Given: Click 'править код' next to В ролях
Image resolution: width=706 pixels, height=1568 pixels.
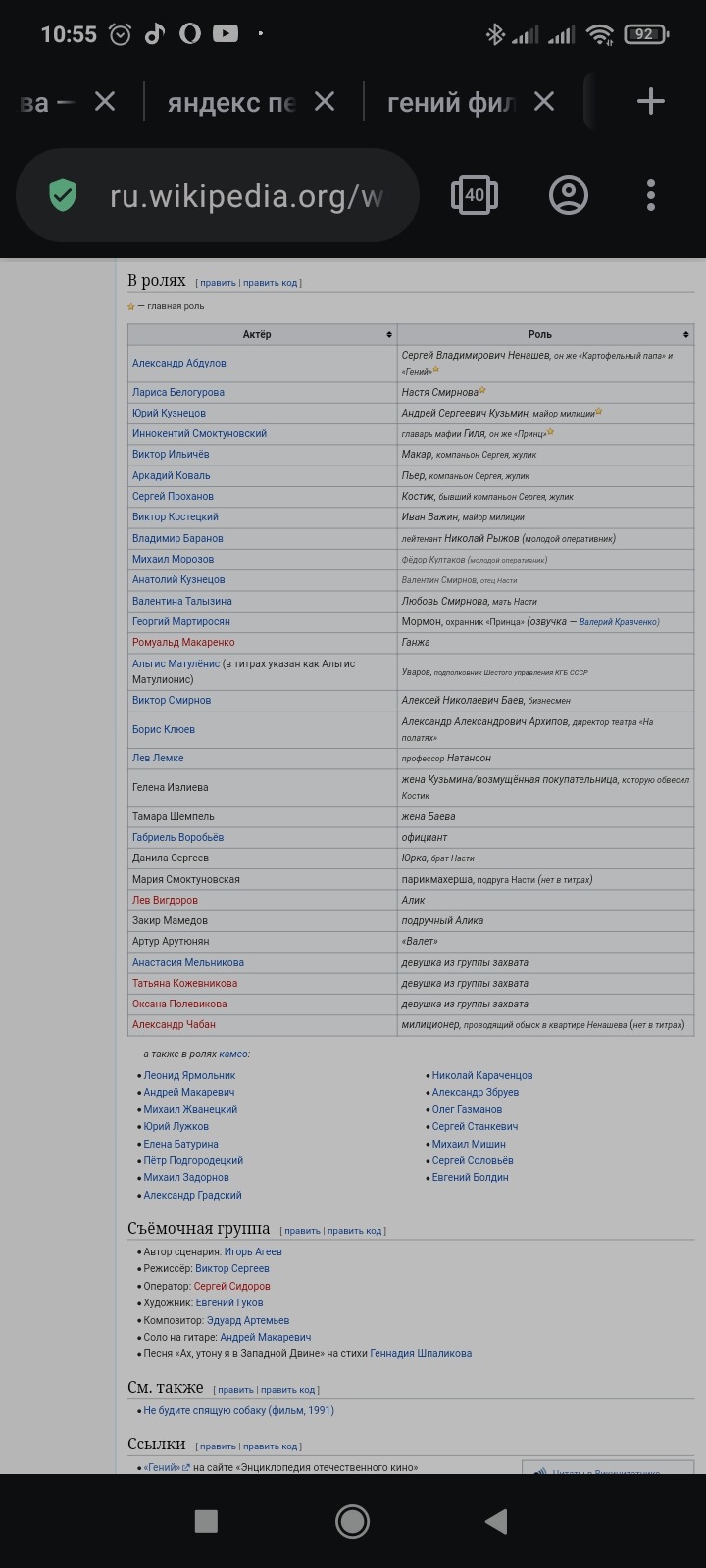Looking at the screenshot, I should [x=270, y=283].
